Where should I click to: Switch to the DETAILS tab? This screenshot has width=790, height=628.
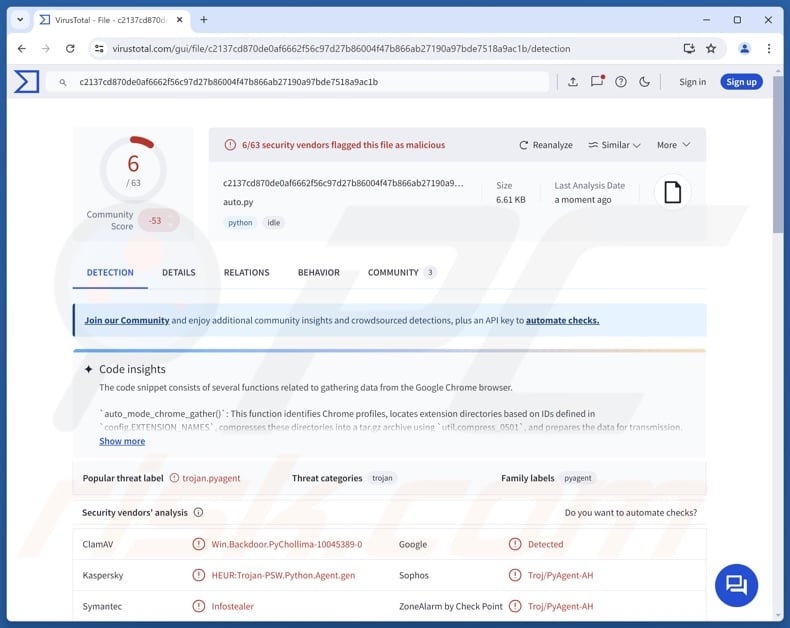(179, 273)
